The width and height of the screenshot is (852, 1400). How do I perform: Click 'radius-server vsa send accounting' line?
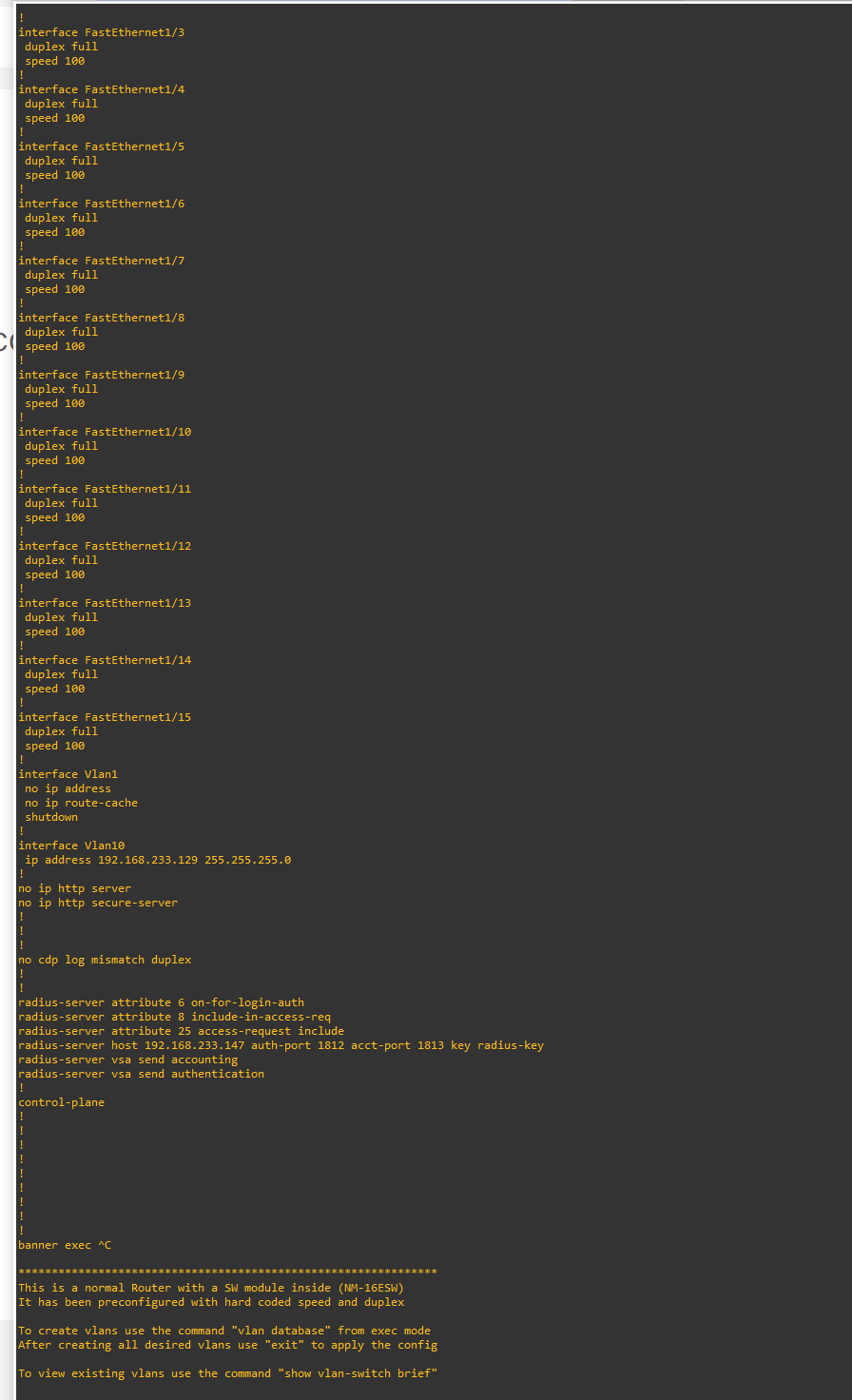128,1060
